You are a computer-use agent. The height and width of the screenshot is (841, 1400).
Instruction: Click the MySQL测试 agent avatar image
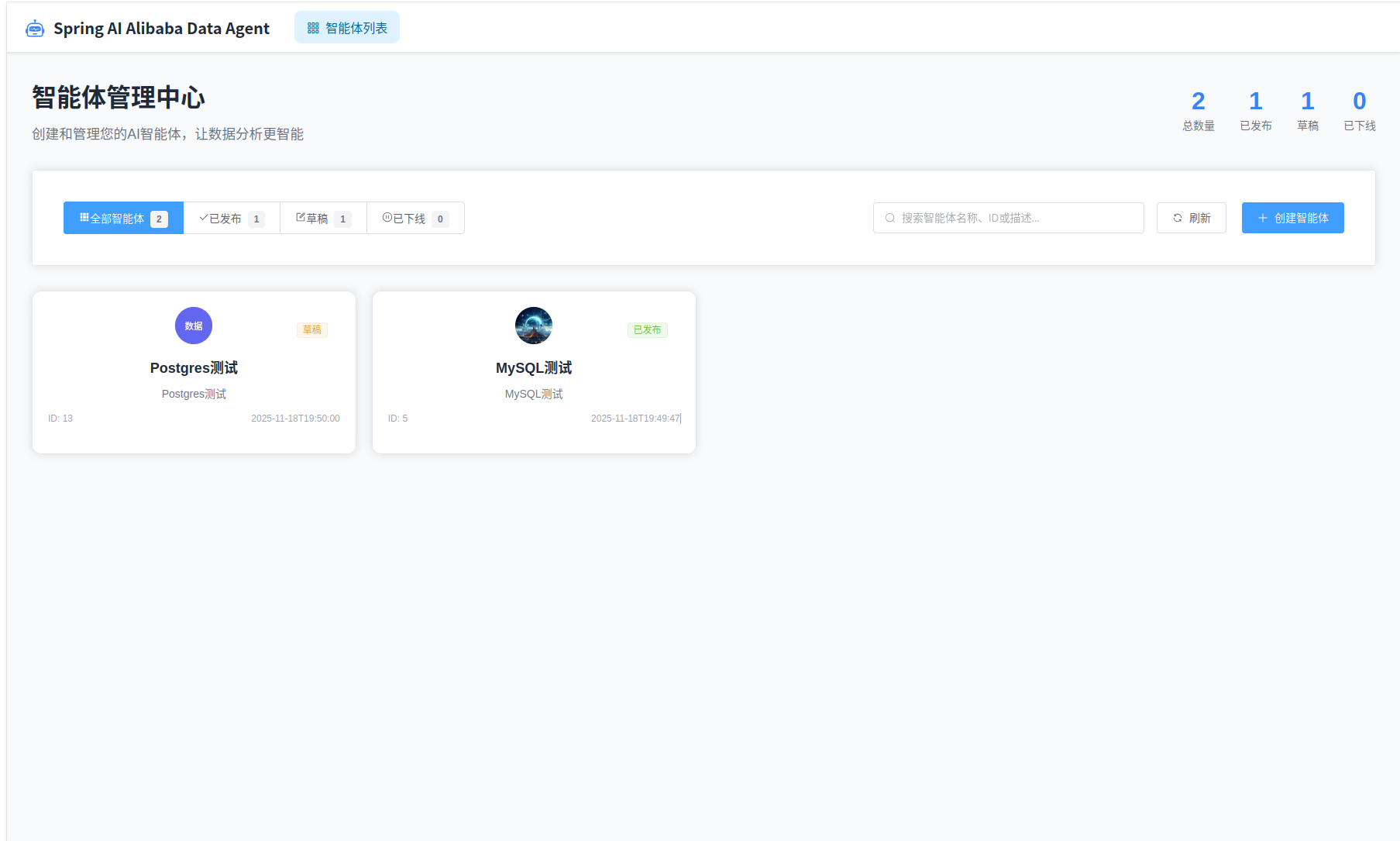coord(533,326)
